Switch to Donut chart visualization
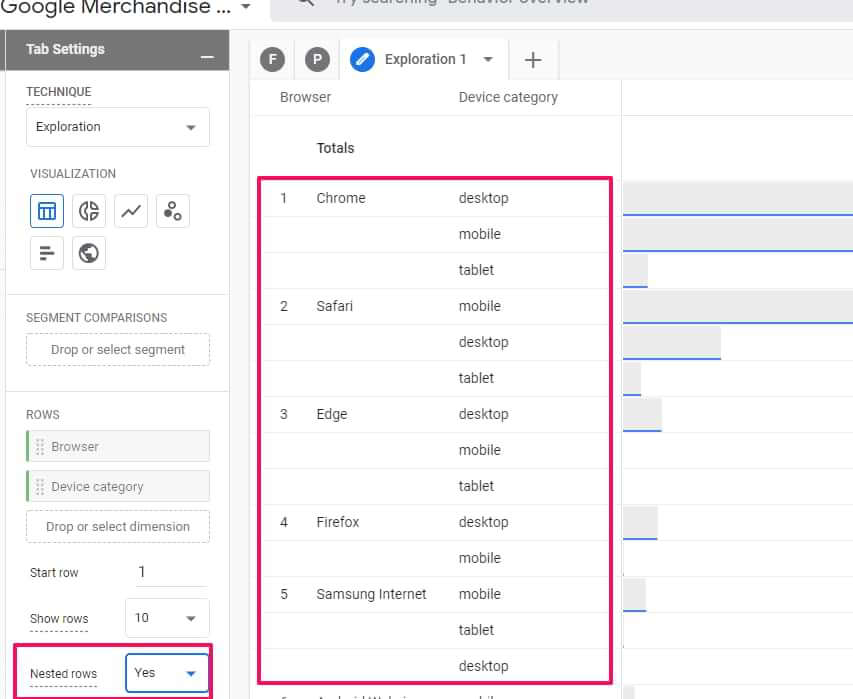 coord(89,211)
